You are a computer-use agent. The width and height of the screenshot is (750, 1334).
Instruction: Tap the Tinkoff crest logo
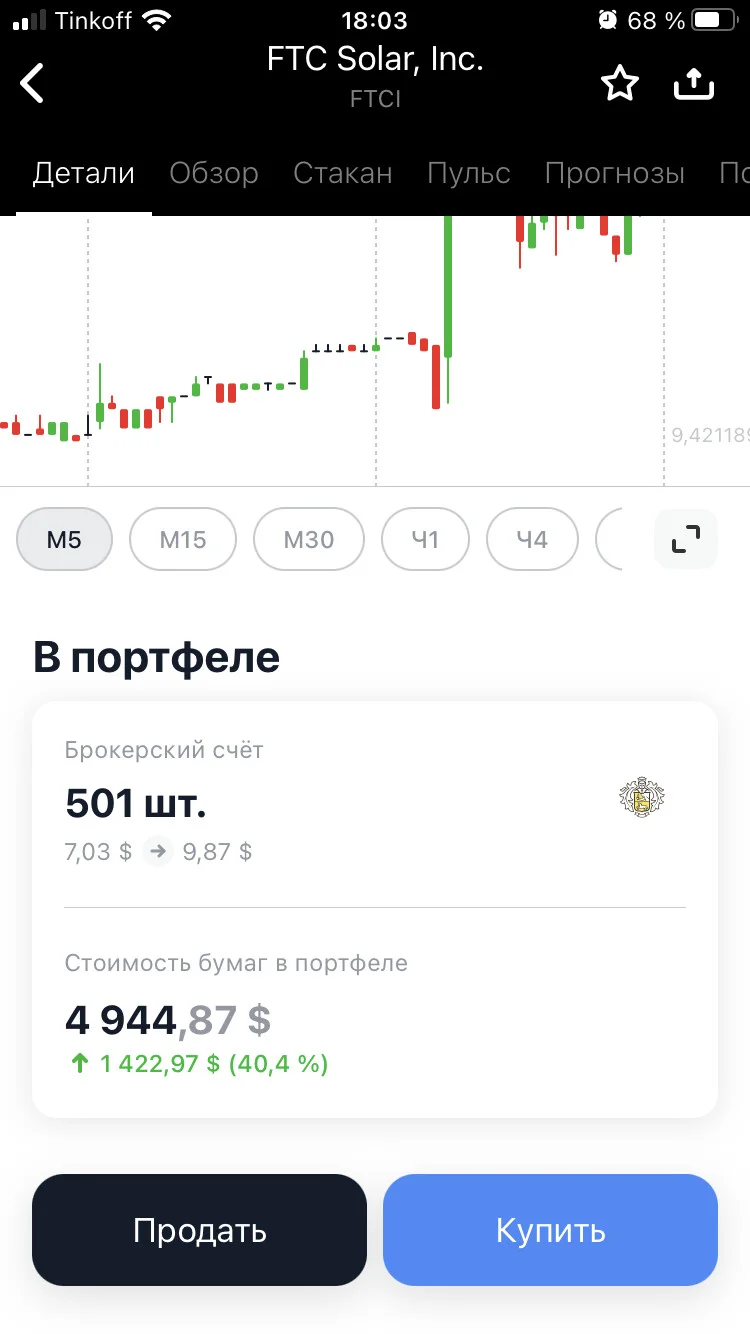click(x=642, y=798)
